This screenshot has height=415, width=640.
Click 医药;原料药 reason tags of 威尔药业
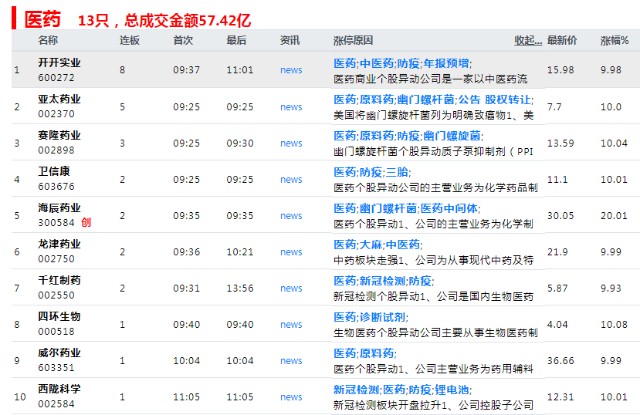coord(365,353)
